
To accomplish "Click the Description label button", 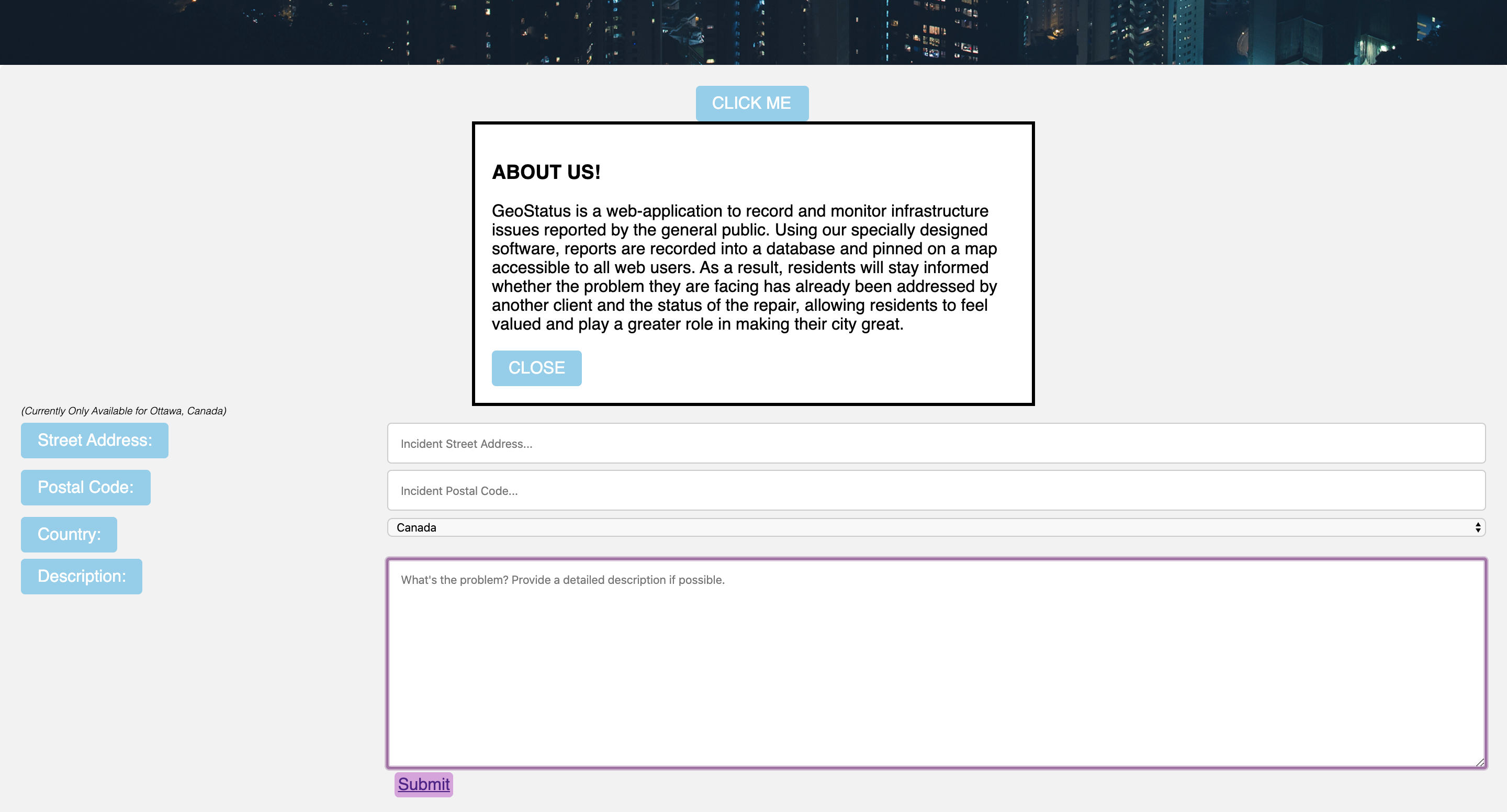I will point(81,576).
